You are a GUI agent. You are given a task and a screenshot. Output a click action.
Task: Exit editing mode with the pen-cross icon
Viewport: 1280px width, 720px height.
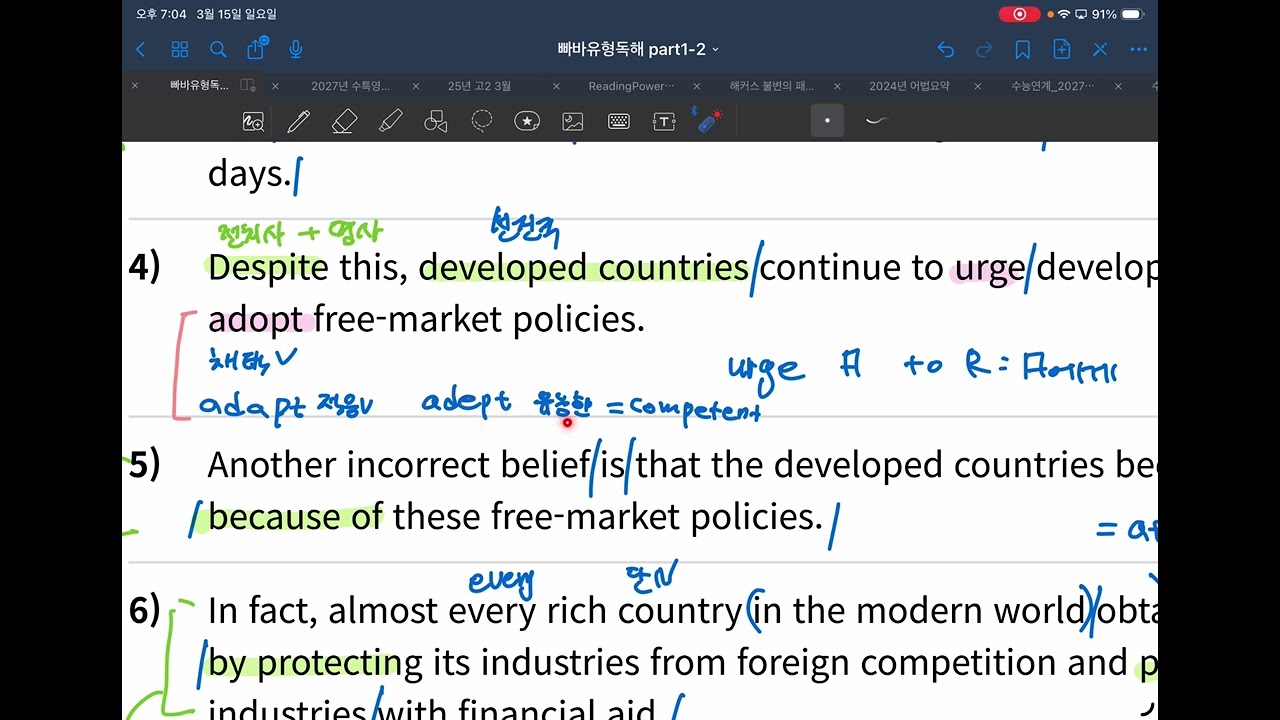pos(1100,49)
